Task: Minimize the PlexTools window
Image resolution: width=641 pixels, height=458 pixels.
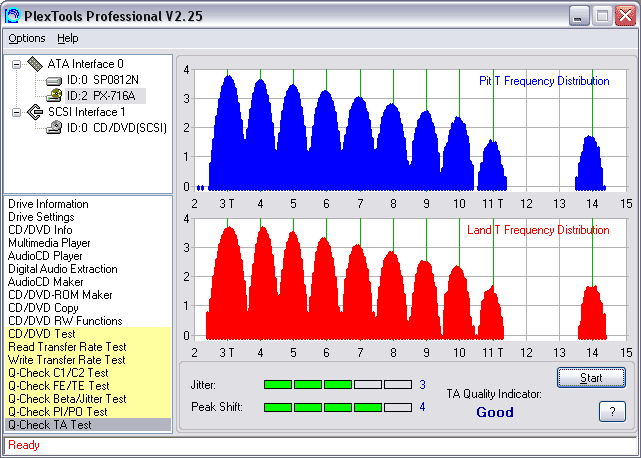Action: 579,16
